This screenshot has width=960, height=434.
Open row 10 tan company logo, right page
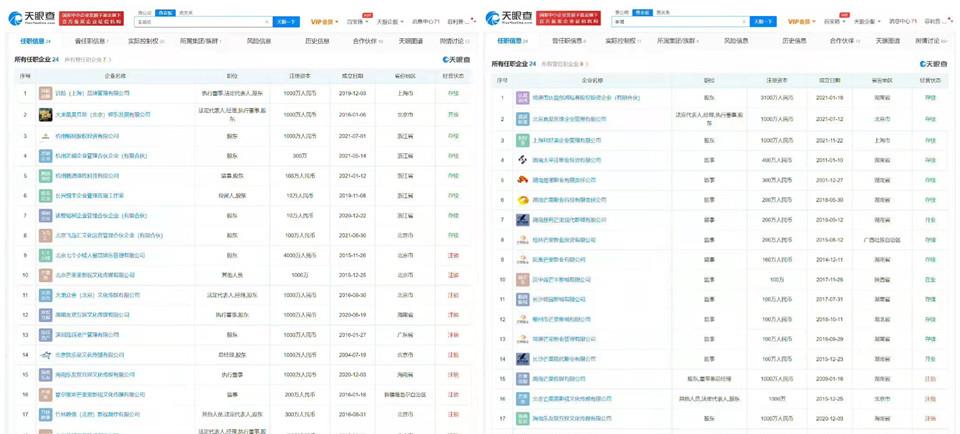coord(522,279)
